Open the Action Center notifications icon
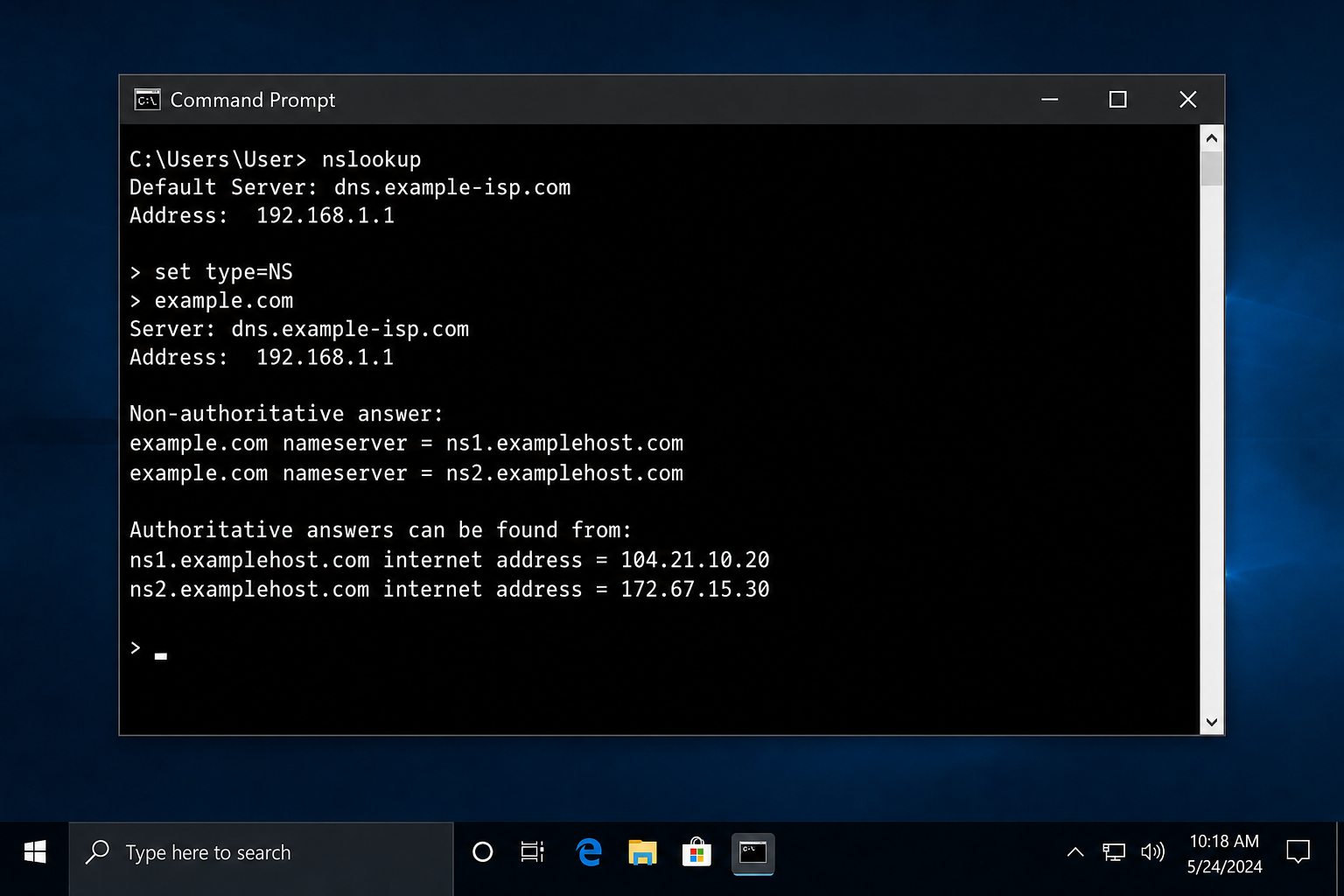Image resolution: width=1344 pixels, height=896 pixels. [x=1298, y=851]
